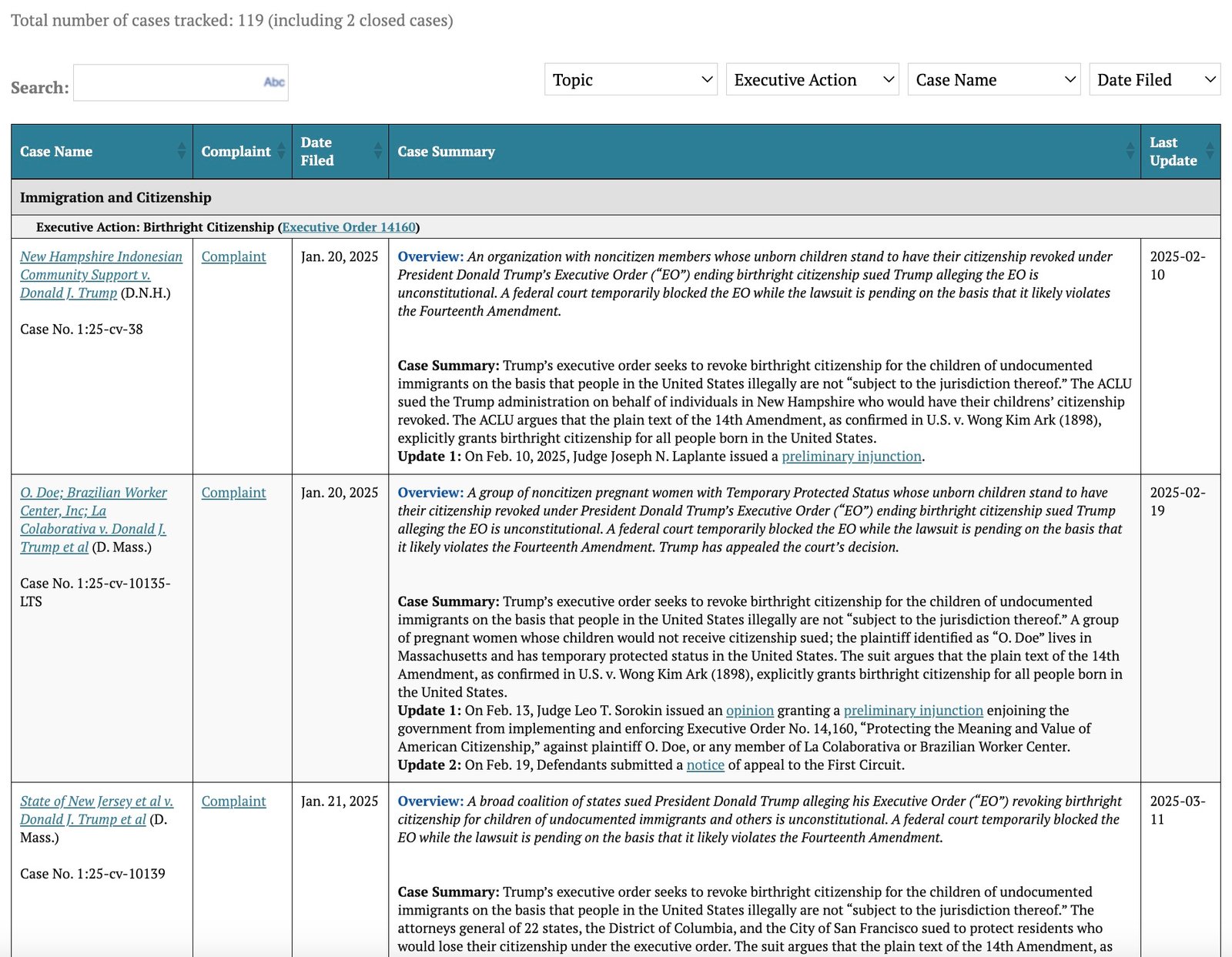Open Complaint link for New Jersey case

click(233, 801)
